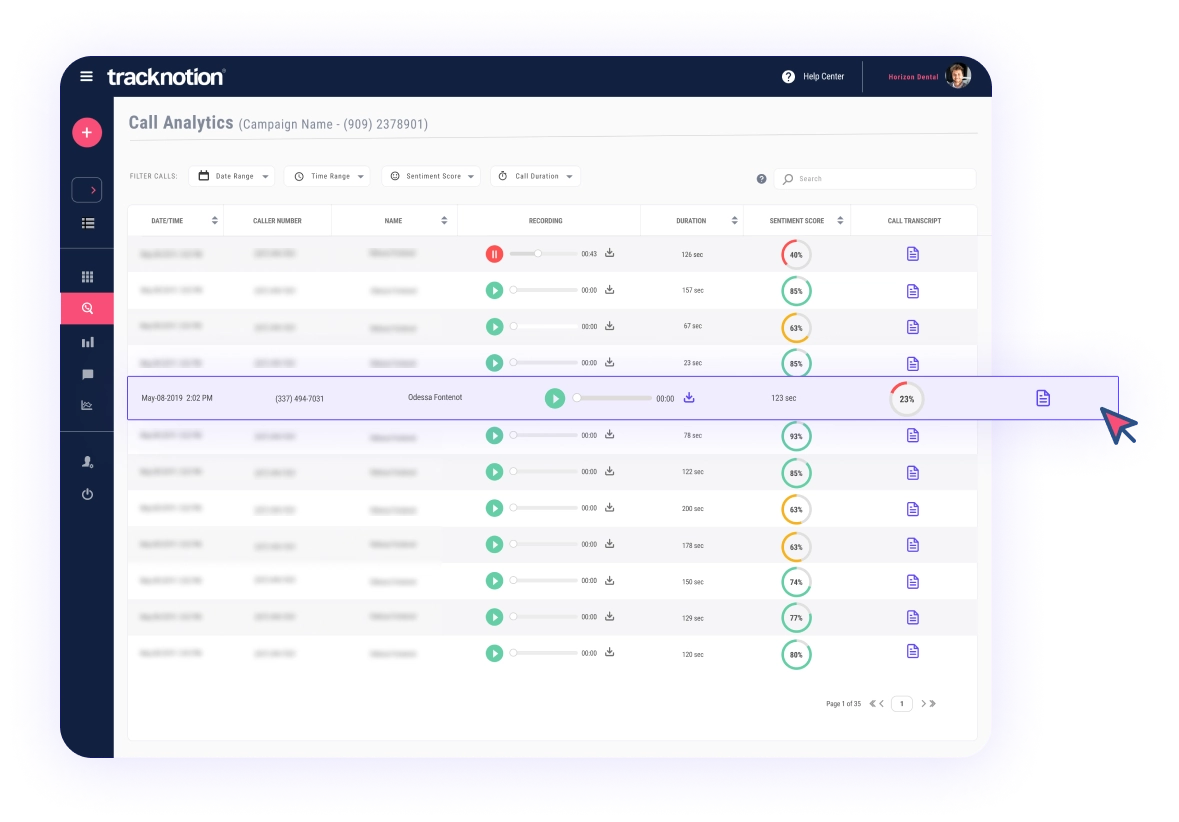
Task: Open the dashboard grid icon in sidebar
Action: [87, 275]
